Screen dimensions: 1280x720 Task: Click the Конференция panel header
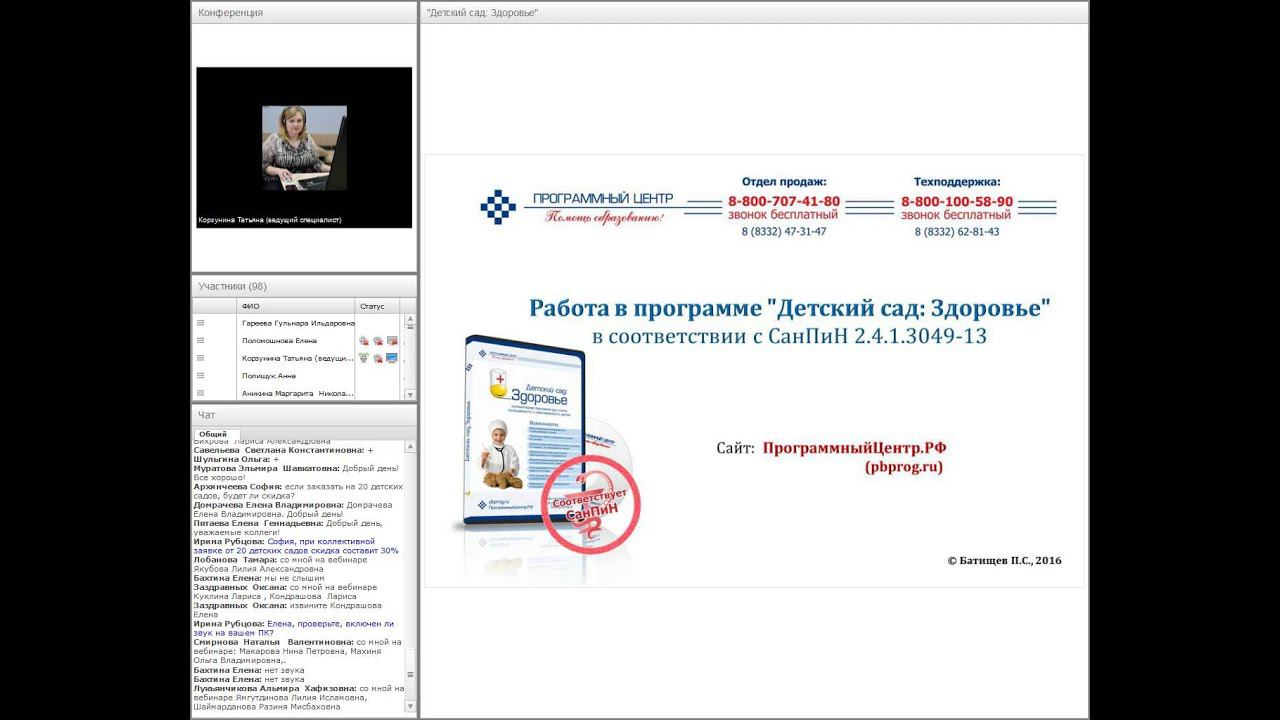point(304,12)
